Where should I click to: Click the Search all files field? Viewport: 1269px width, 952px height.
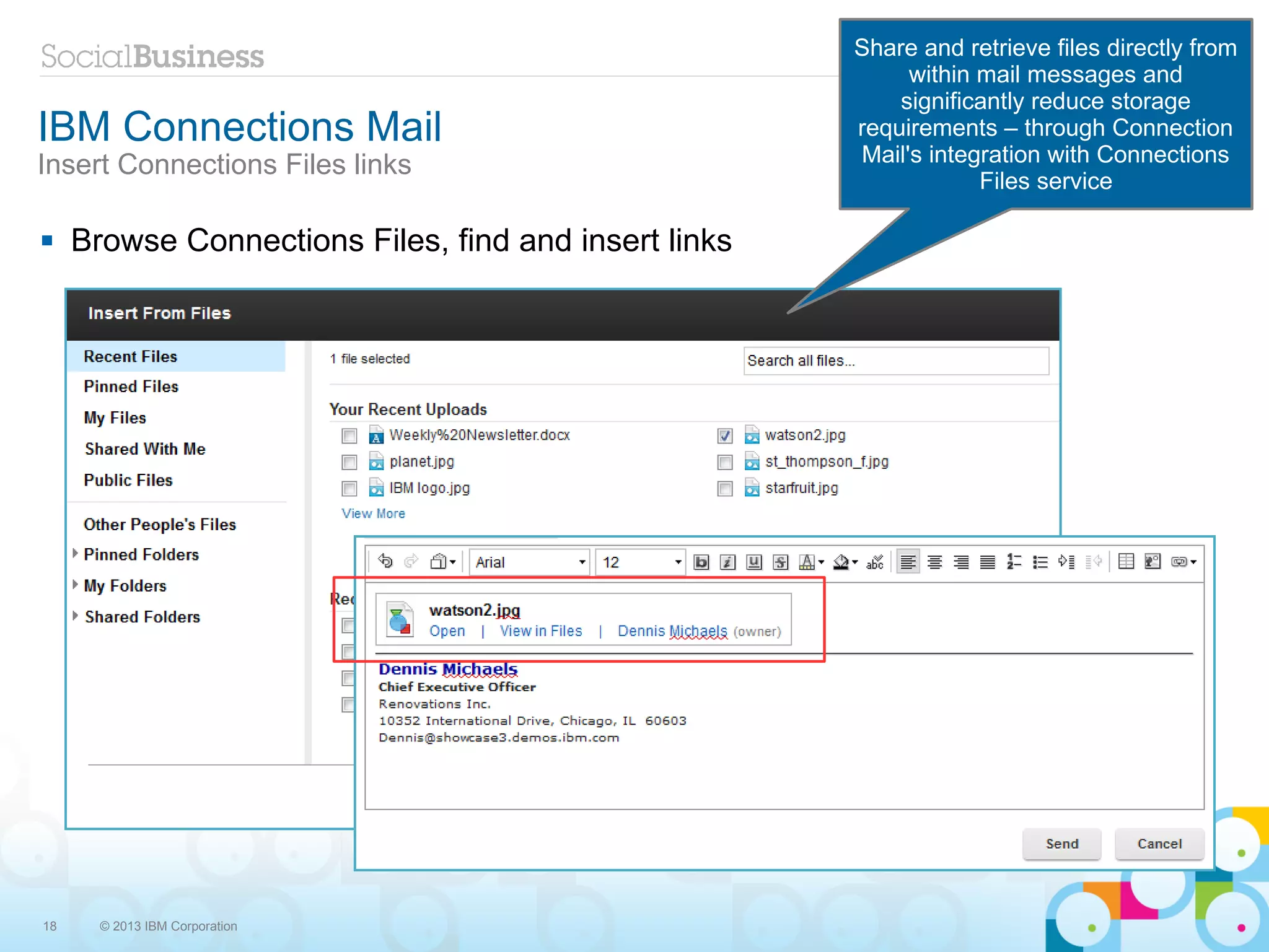click(x=896, y=360)
